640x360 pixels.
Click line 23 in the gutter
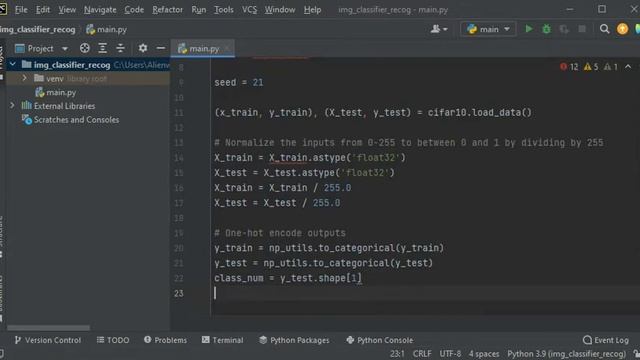pyautogui.click(x=179, y=293)
